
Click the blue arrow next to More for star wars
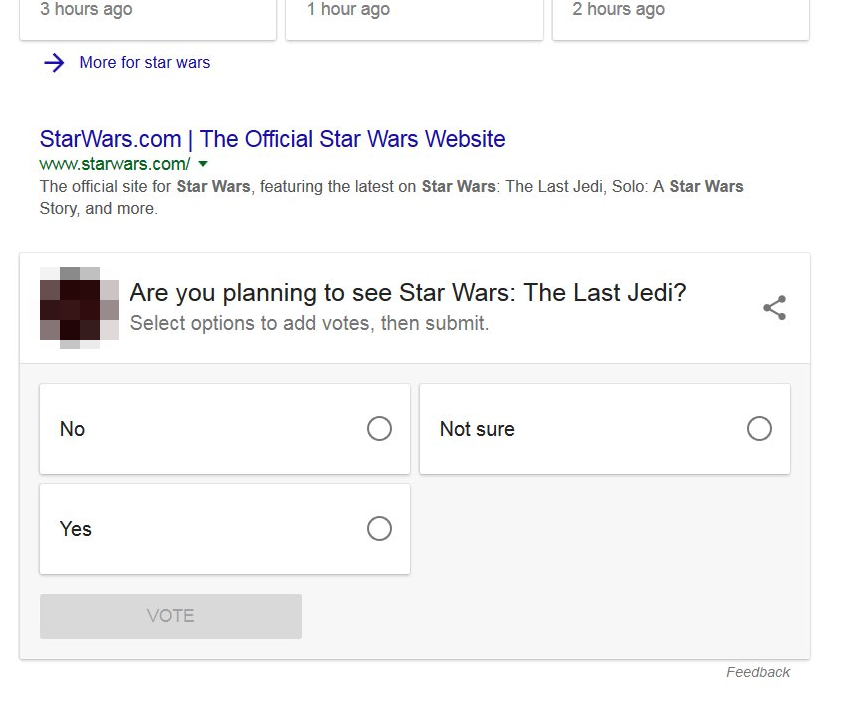(53, 62)
